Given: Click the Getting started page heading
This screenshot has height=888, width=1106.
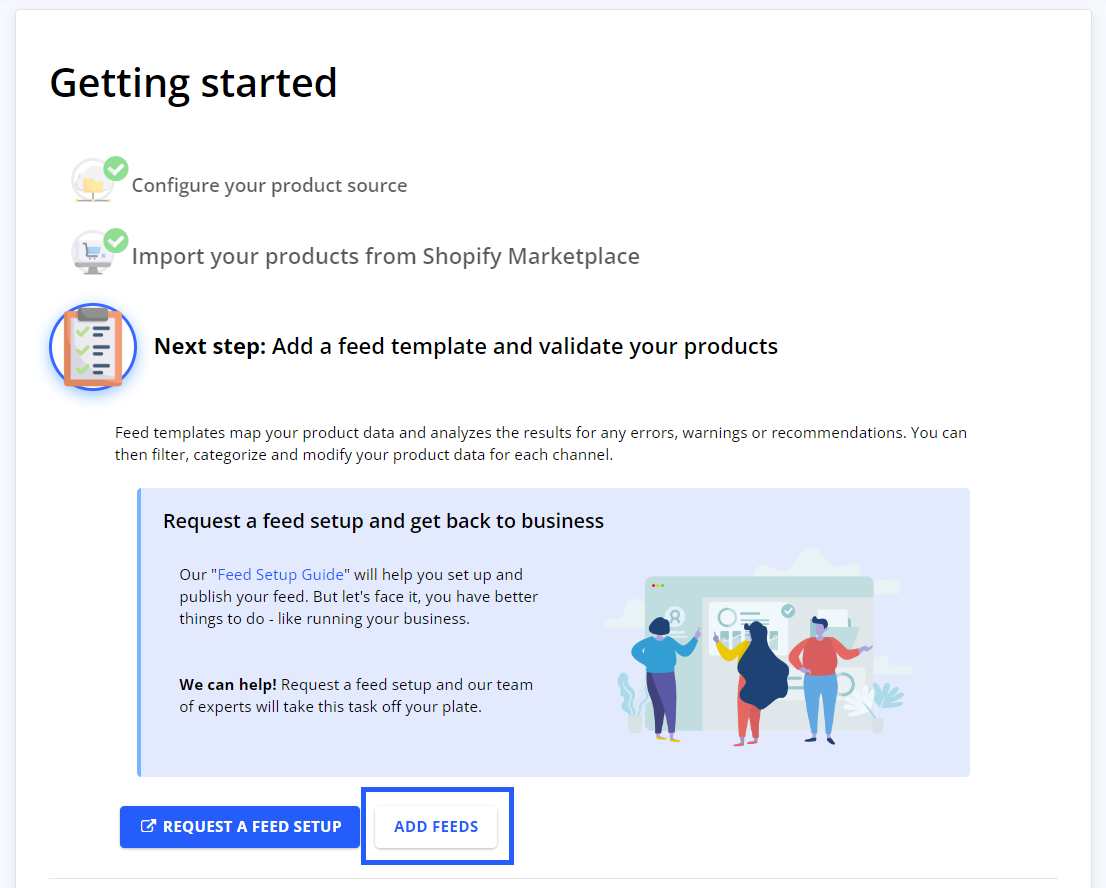Looking at the screenshot, I should click(193, 83).
